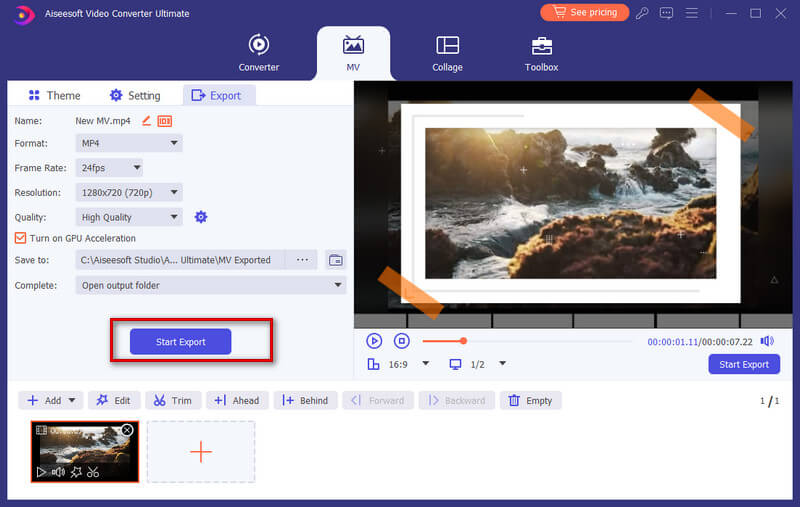Click the Save to path field
800x507 pixels.
180,260
